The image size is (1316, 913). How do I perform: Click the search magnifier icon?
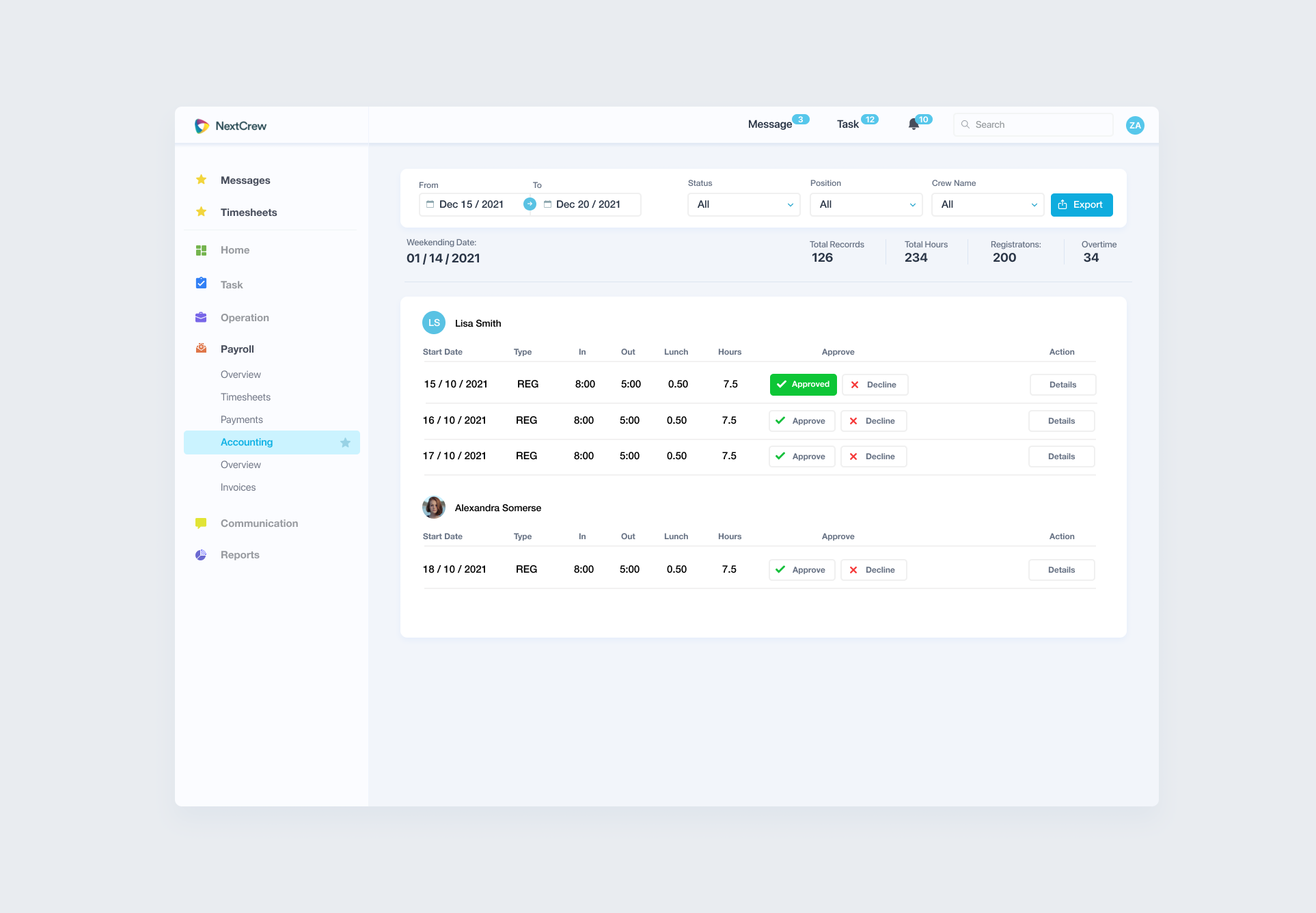(x=965, y=124)
